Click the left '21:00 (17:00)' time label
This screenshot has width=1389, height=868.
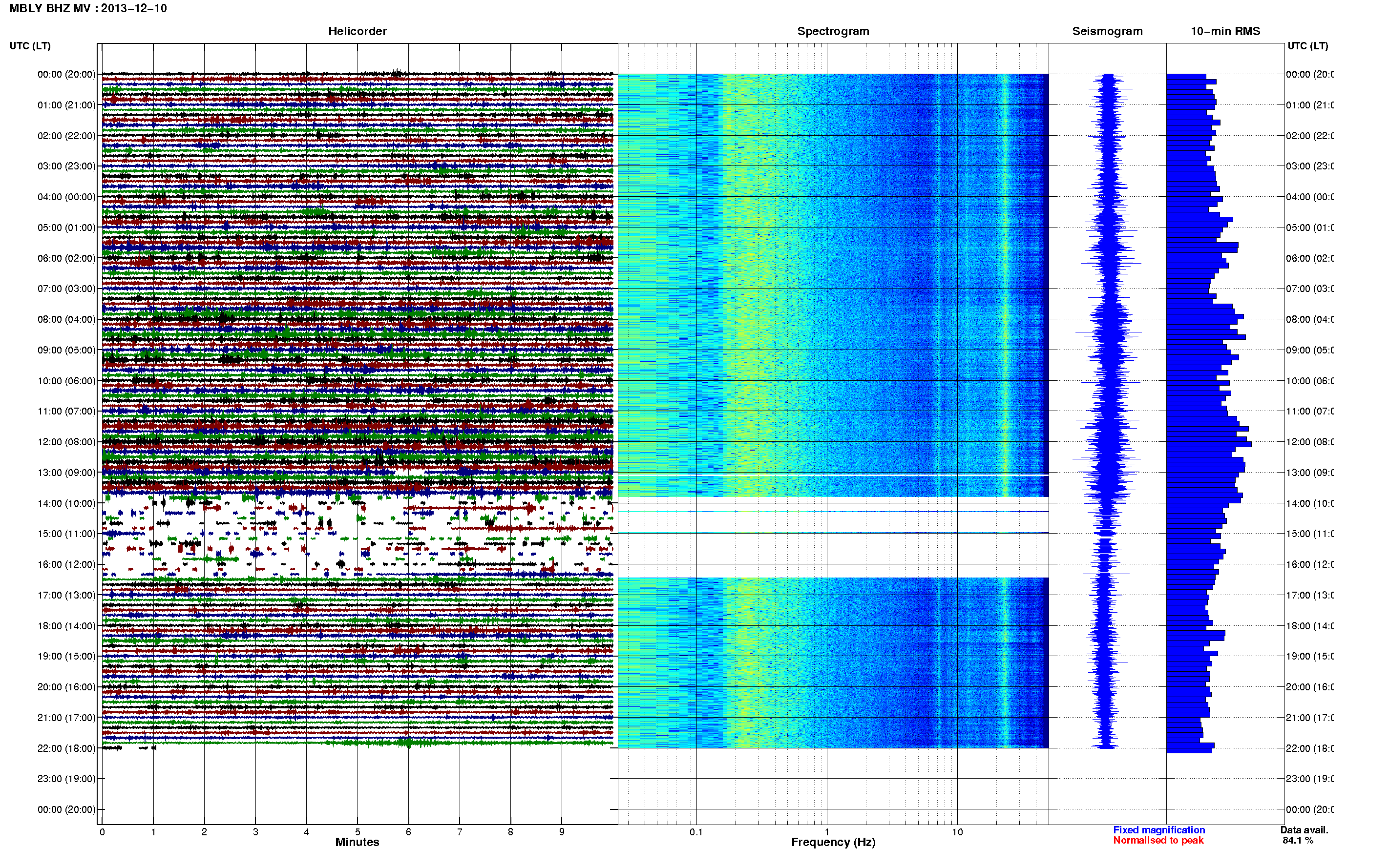tap(66, 718)
